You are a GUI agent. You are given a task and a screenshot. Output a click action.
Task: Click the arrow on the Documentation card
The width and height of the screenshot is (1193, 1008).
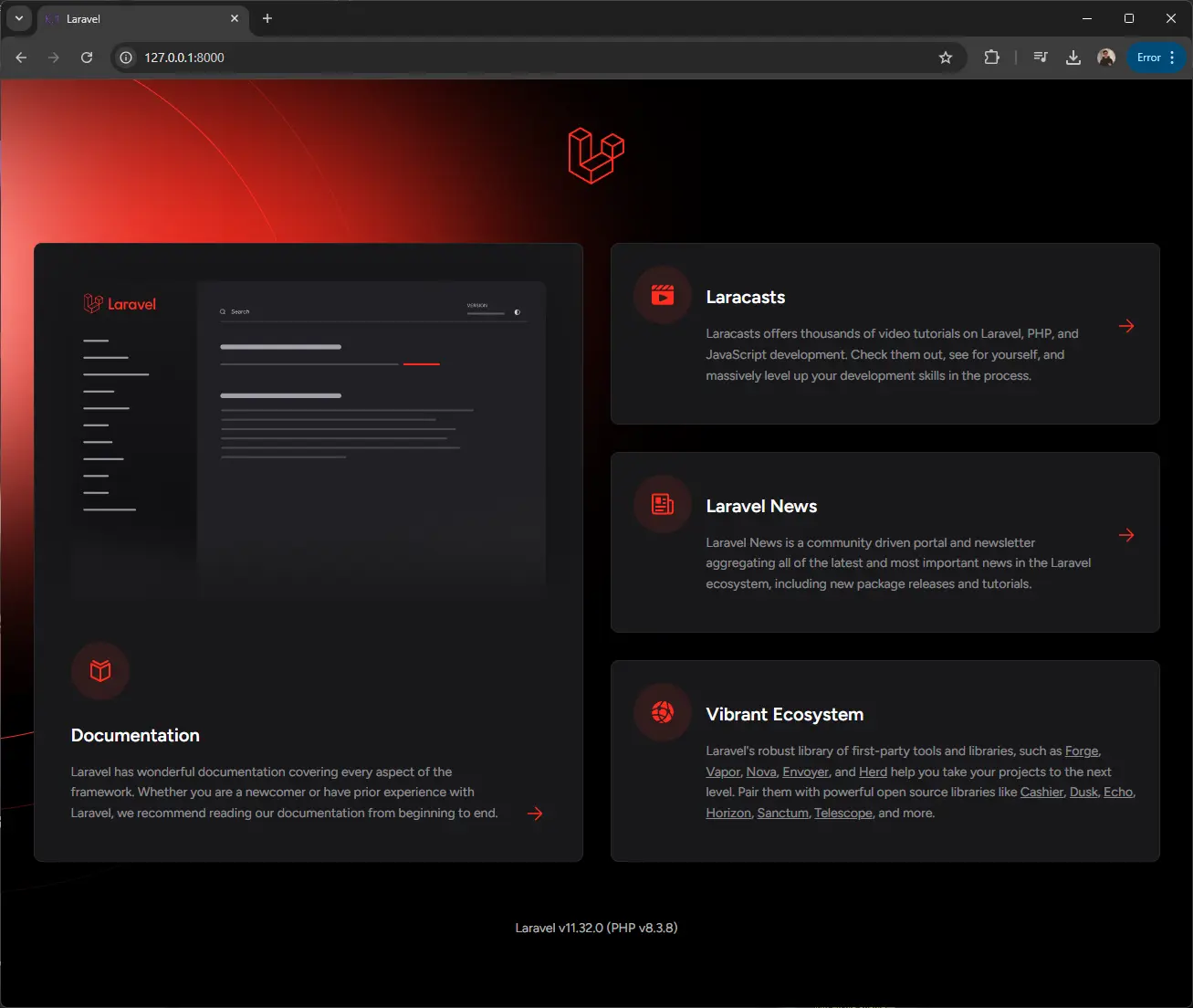click(535, 814)
